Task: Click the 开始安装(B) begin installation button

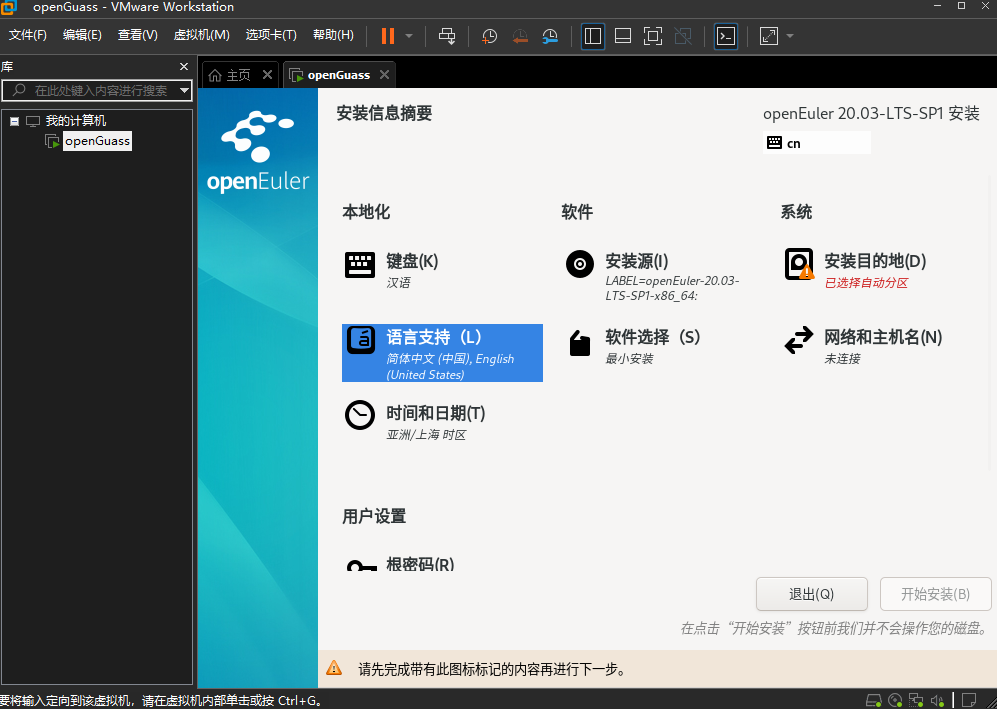Action: 935,594
